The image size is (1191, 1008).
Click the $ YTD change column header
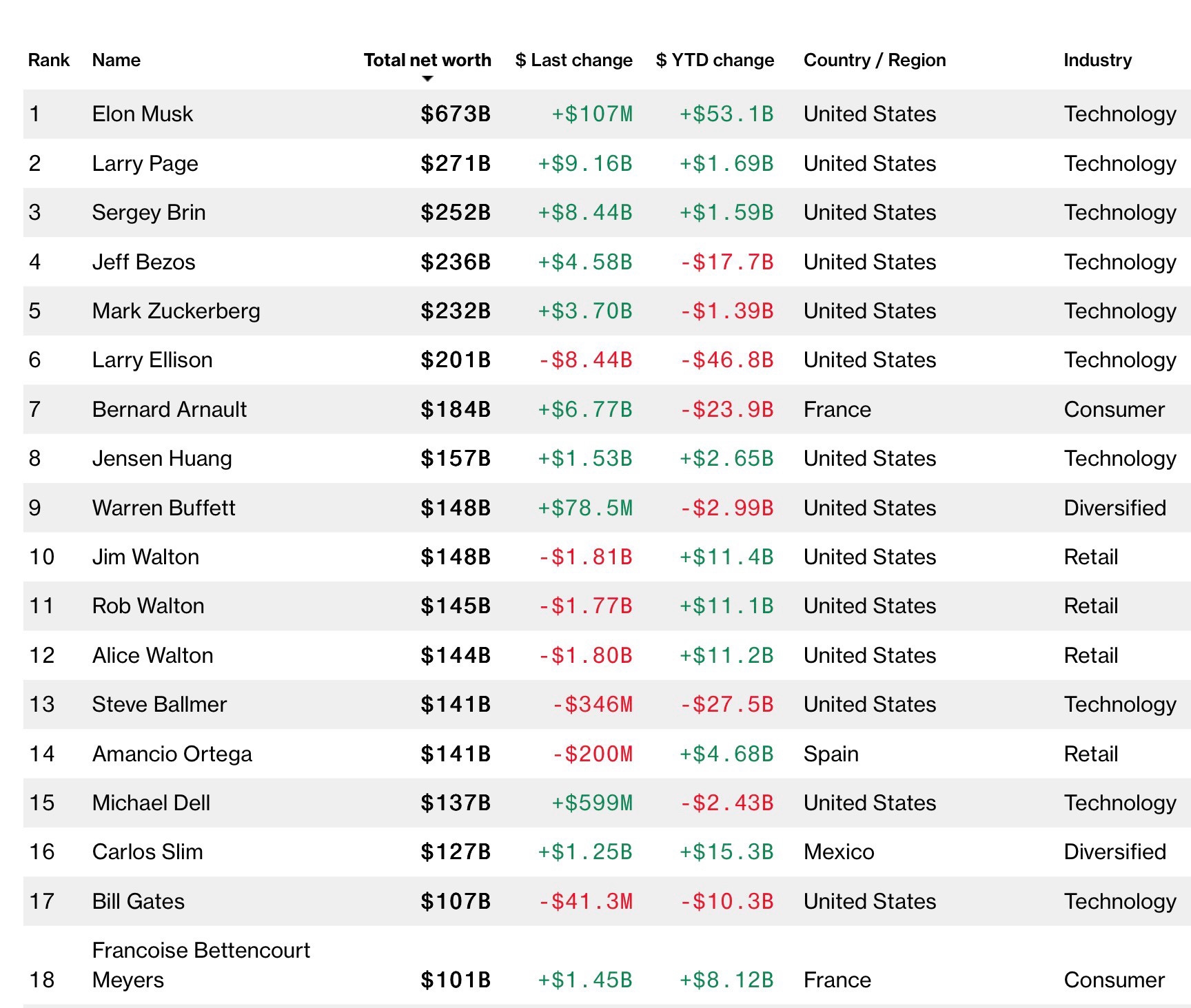(x=715, y=60)
